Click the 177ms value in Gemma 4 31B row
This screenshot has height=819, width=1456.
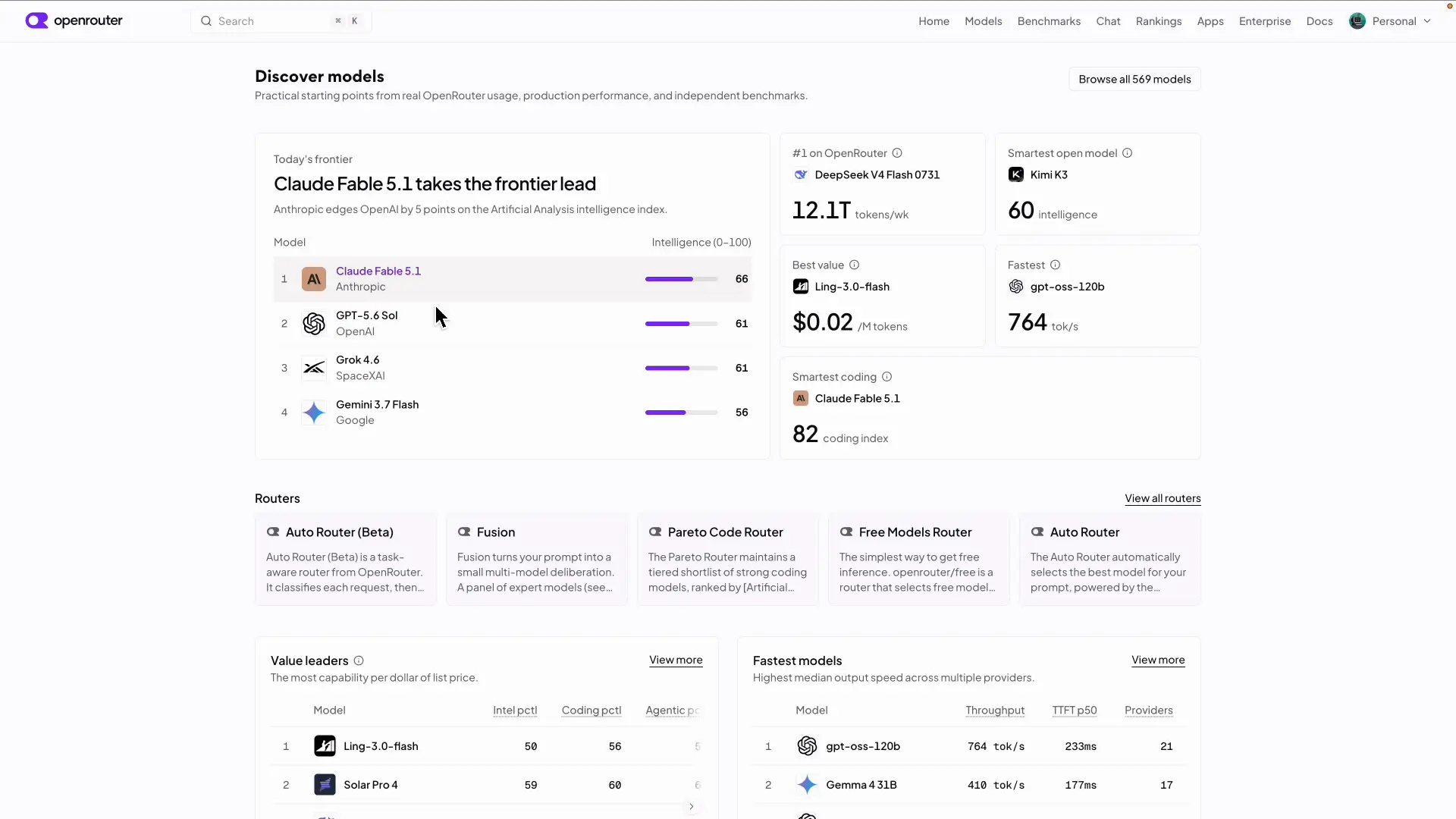[1081, 785]
